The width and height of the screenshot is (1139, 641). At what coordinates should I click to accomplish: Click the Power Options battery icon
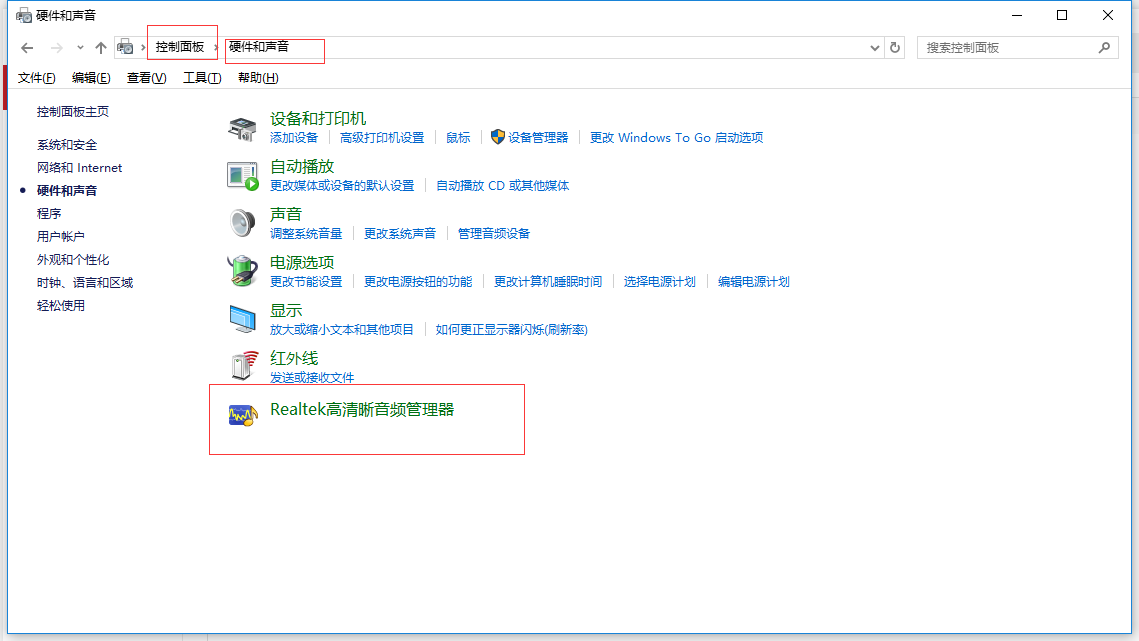tap(242, 271)
